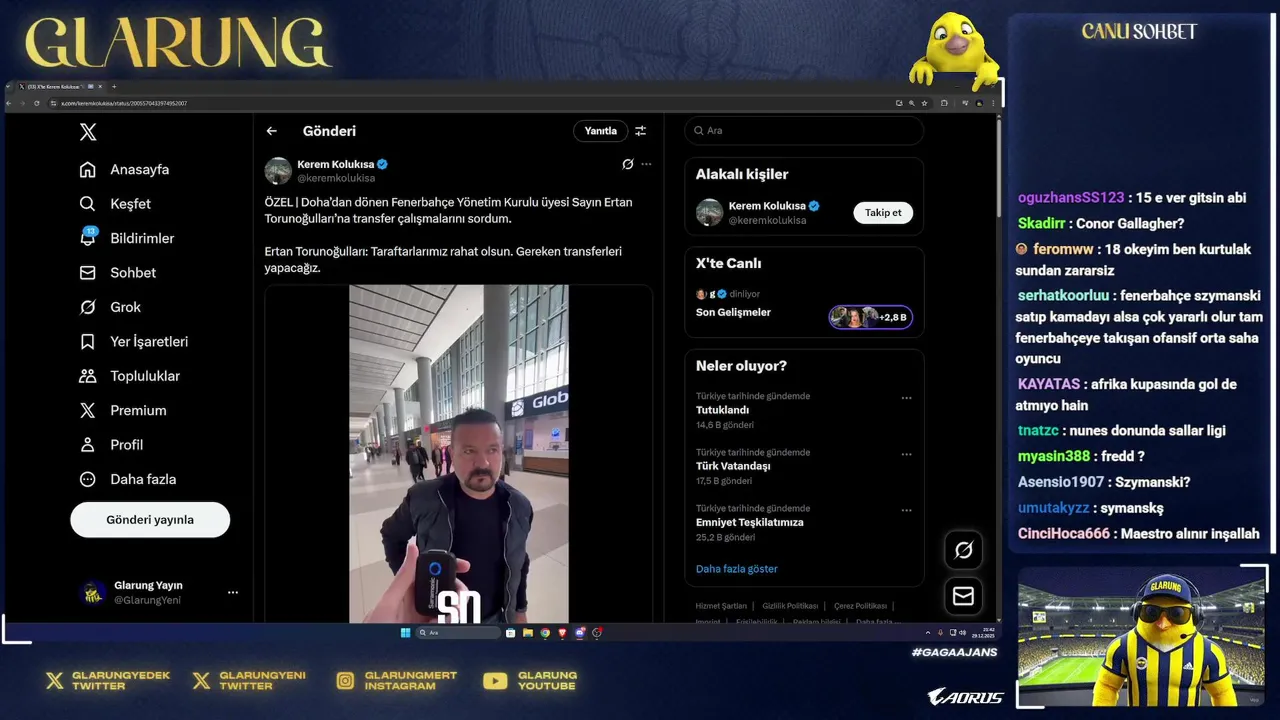The height and width of the screenshot is (720, 1280).
Task: Open floating messages envelope button
Action: 964,596
